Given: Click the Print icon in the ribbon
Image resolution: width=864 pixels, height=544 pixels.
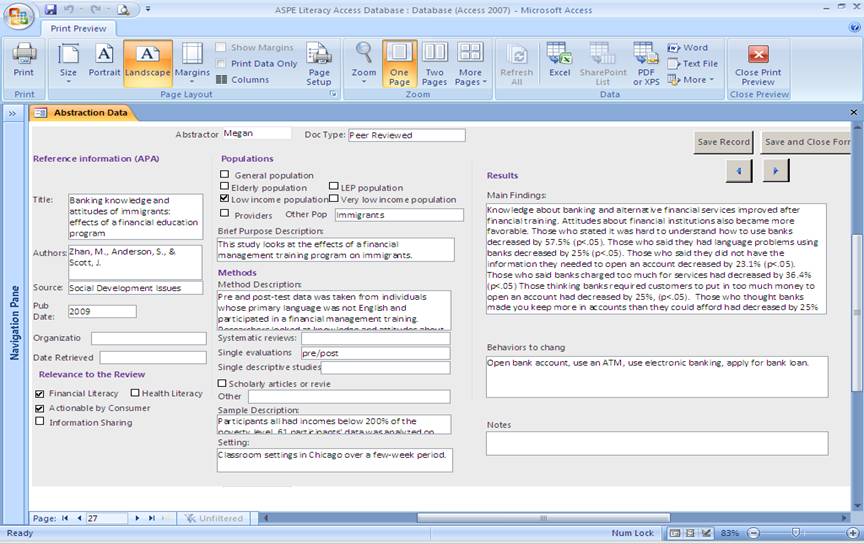Looking at the screenshot, I should 23,60.
